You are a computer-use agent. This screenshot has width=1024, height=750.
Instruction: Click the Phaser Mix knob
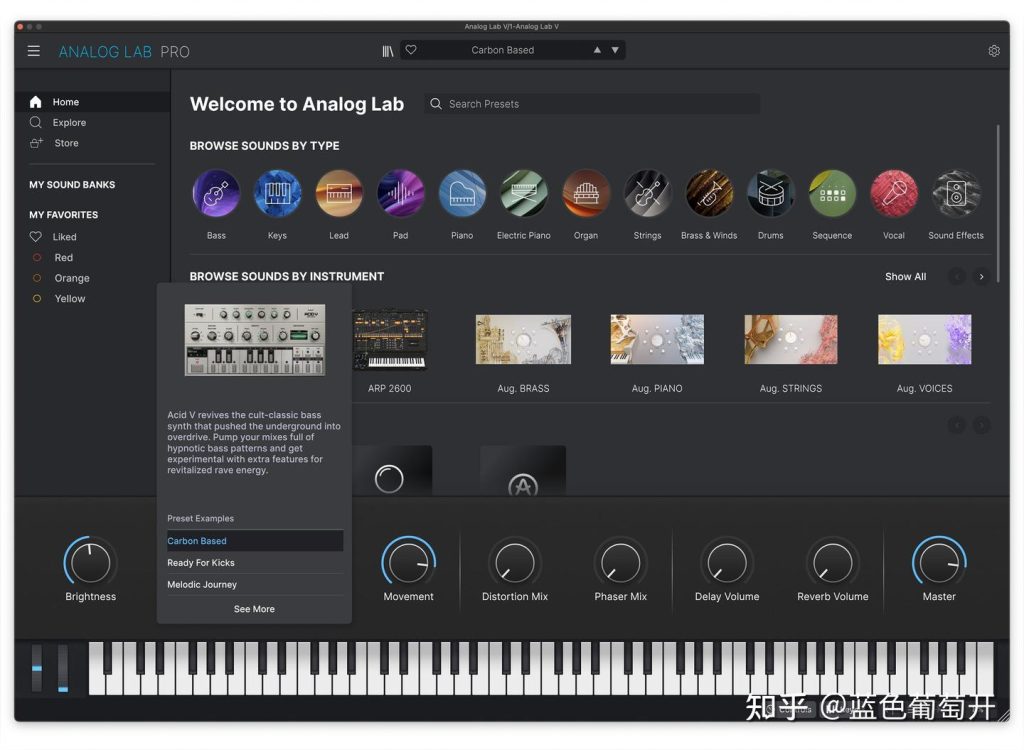620,562
